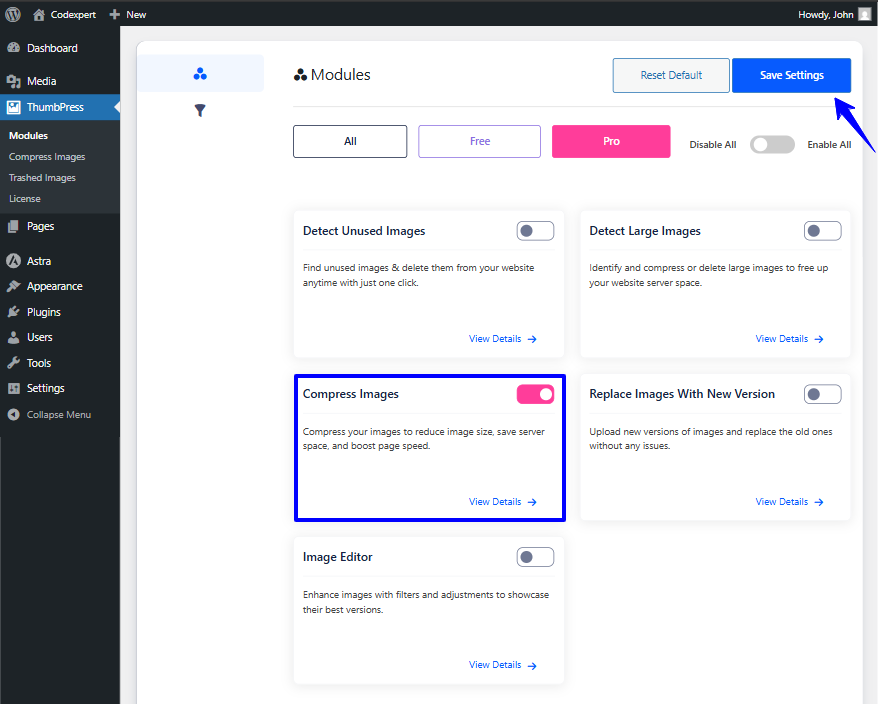Viewport: 878px width, 704px height.
Task: Click the Codexpert home icon
Action: (39, 15)
